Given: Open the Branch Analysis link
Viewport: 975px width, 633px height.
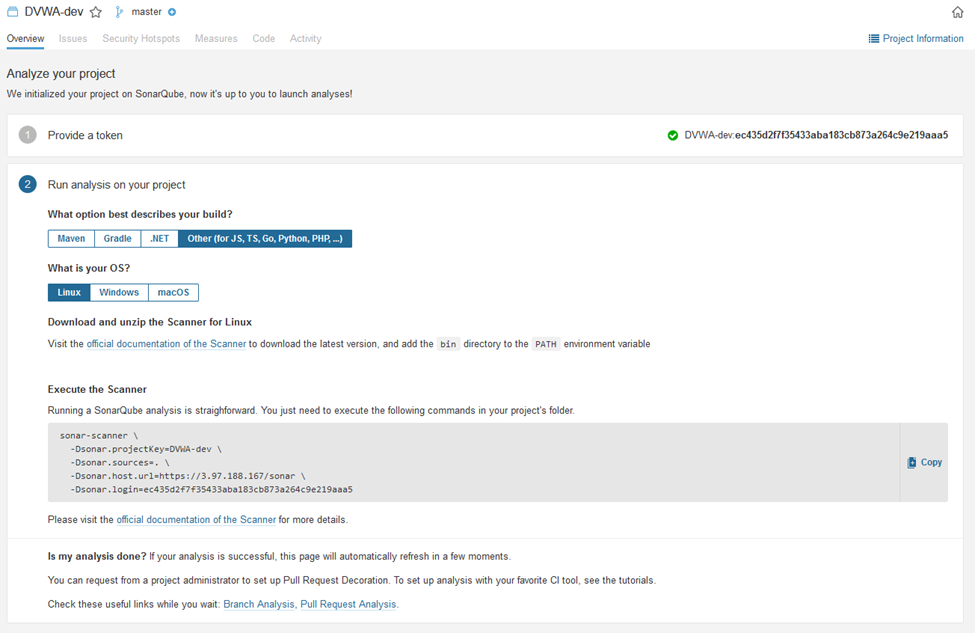Looking at the screenshot, I should coord(258,604).
